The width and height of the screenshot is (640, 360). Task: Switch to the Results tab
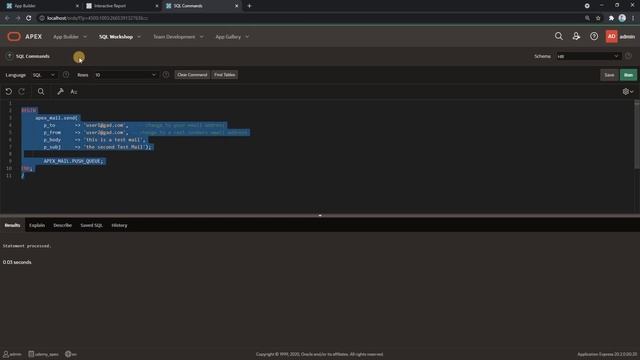click(12, 225)
